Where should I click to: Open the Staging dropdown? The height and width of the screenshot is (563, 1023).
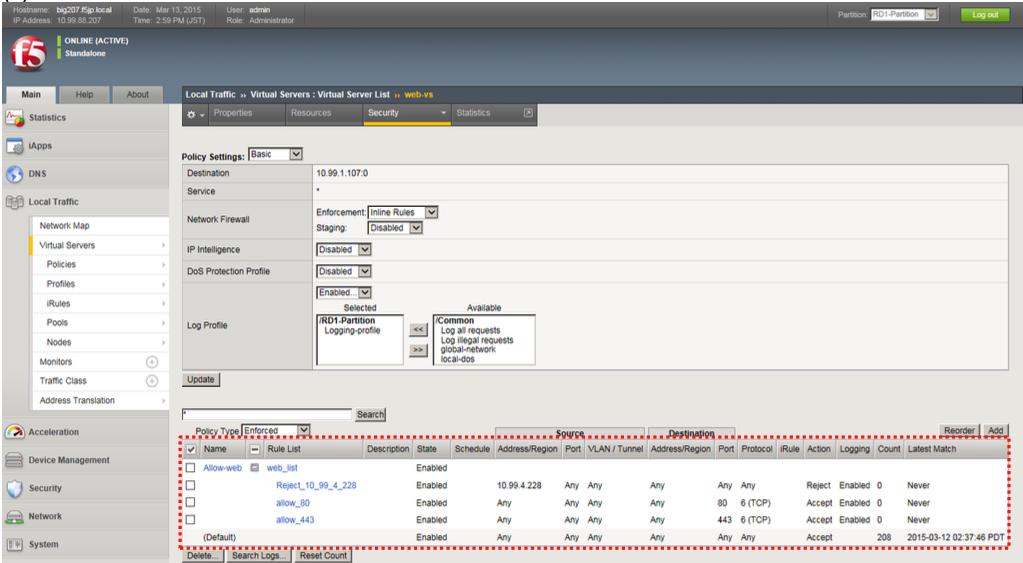click(x=395, y=228)
